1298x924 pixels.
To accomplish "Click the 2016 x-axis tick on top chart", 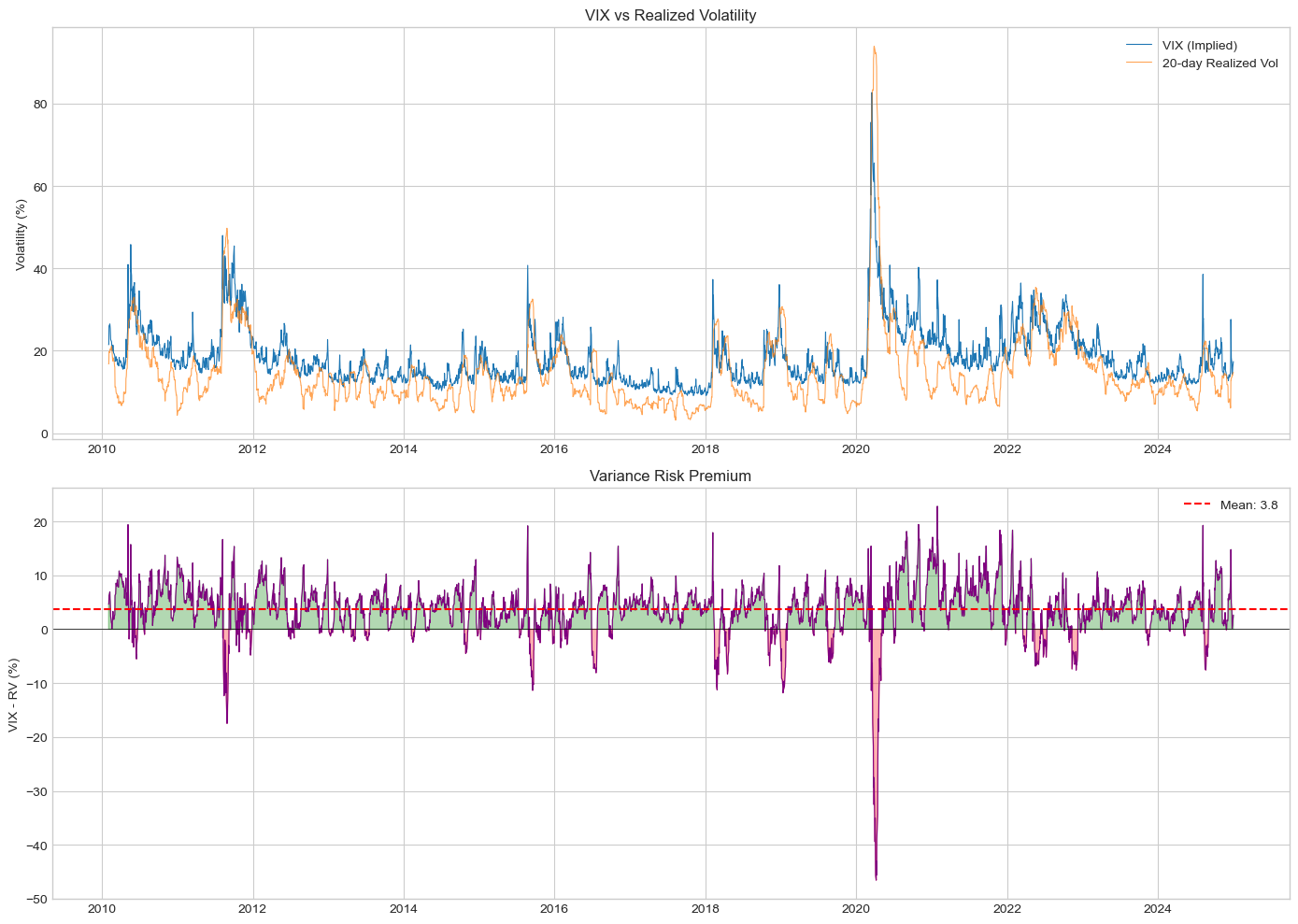I will pyautogui.click(x=554, y=449).
